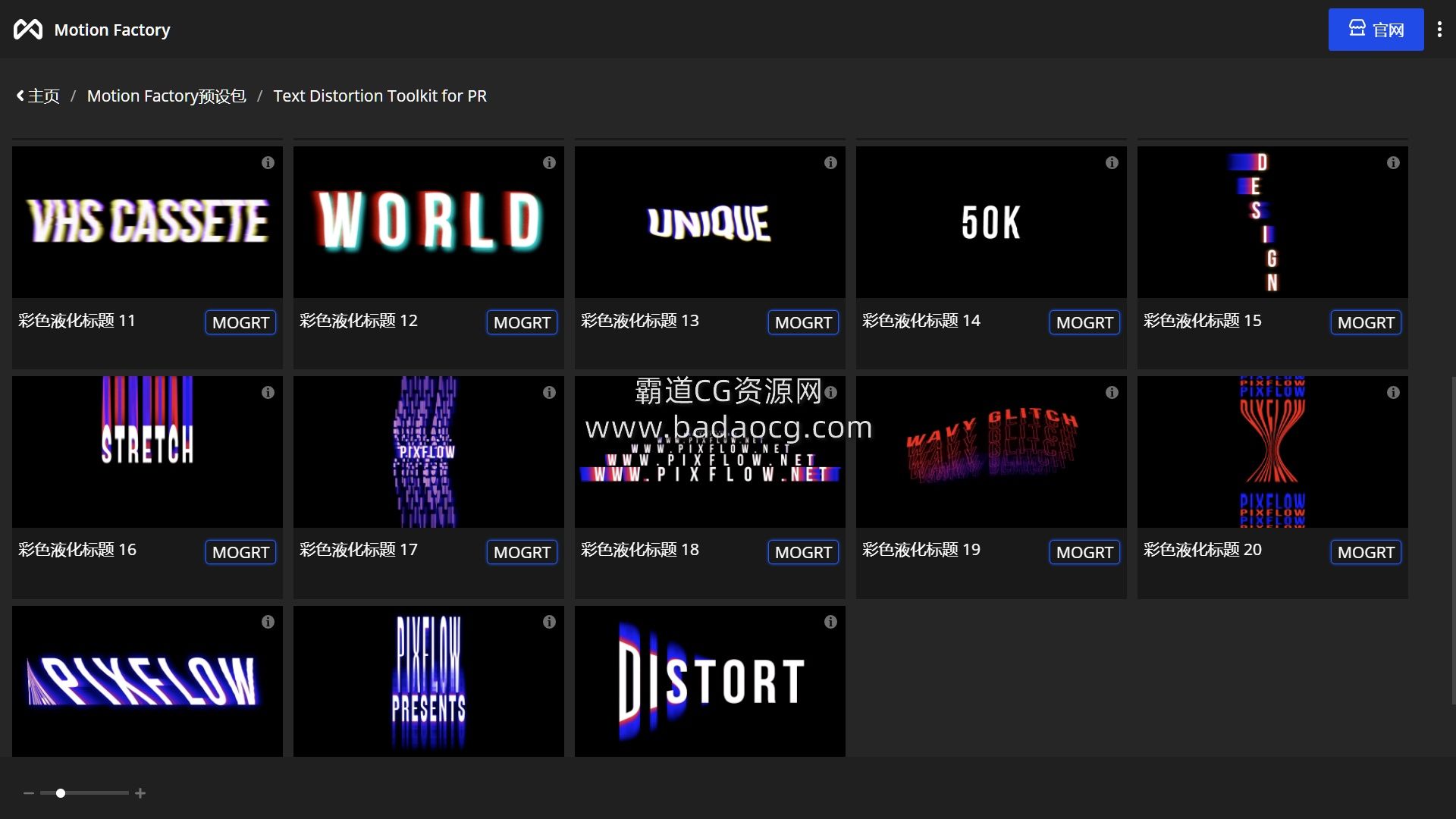1456x819 pixels.
Task: Select the WORLD thumbnail
Action: (x=428, y=222)
